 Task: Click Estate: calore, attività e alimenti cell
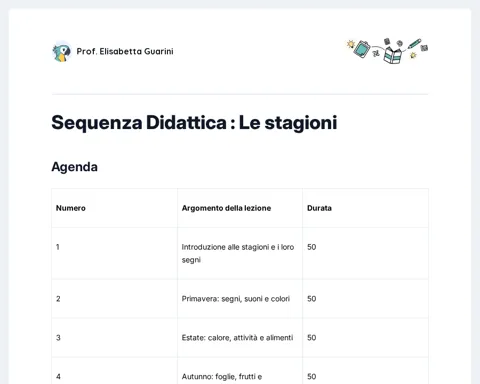(240, 338)
